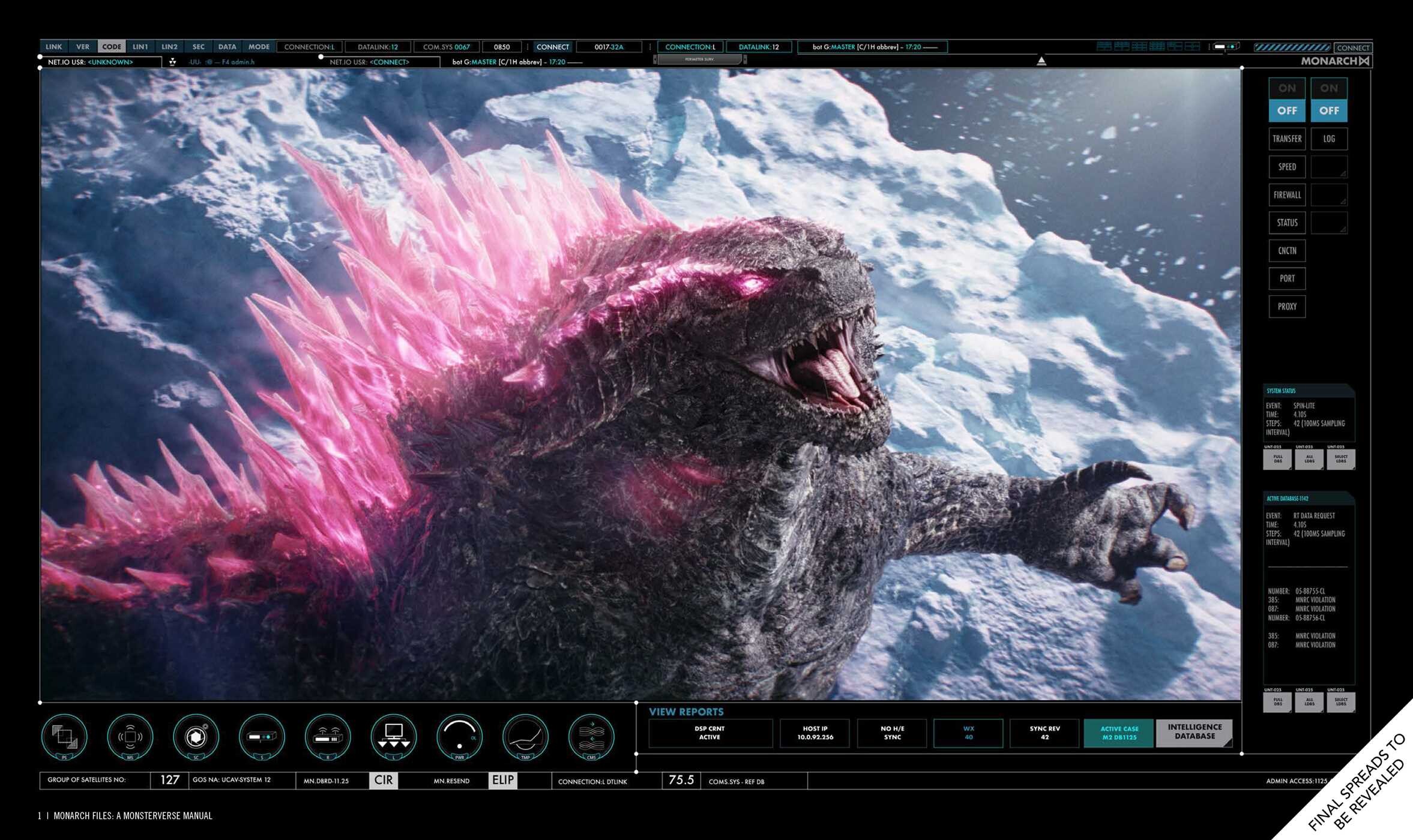The image size is (1413, 840).
Task: Open the dropdown box next to FIREWALL
Action: pos(1328,195)
